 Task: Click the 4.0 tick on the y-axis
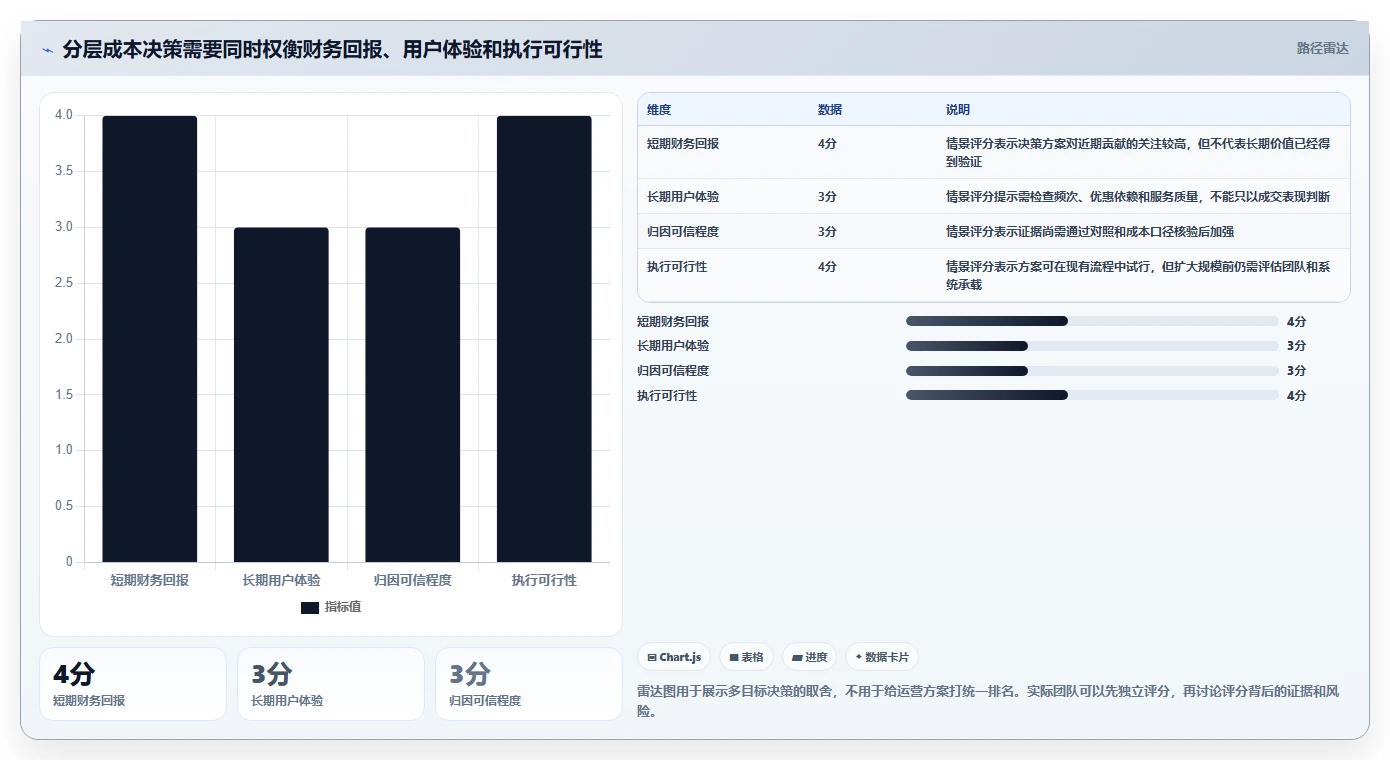coord(64,115)
